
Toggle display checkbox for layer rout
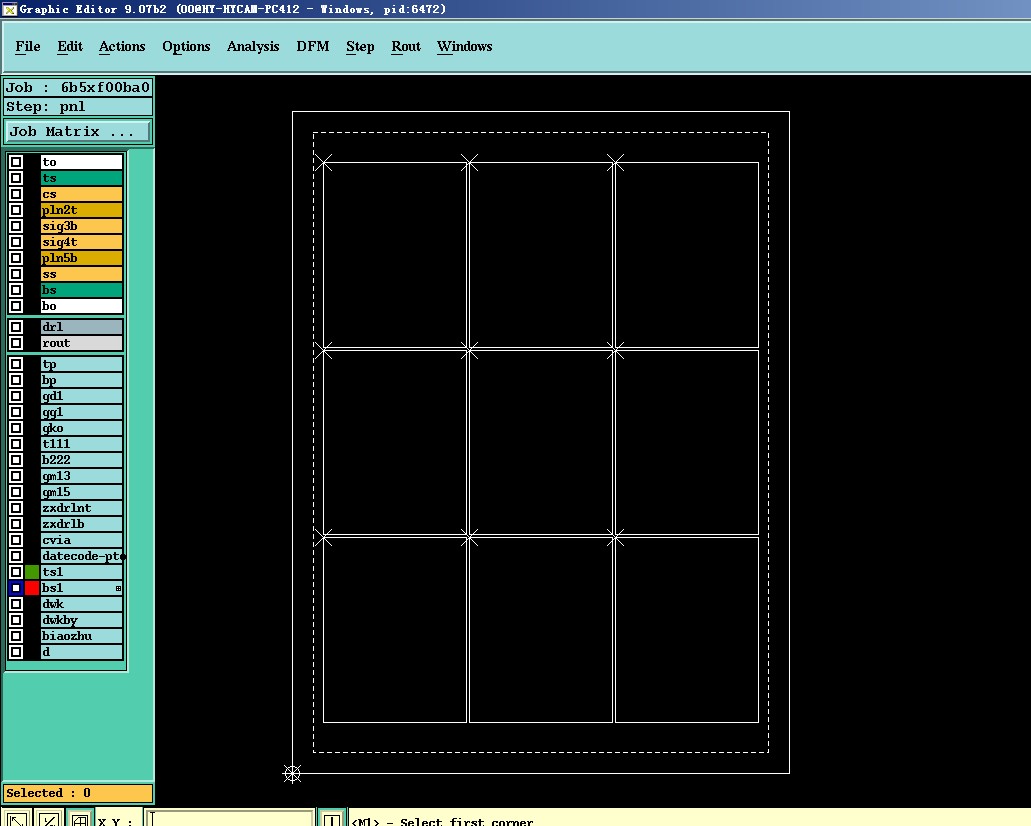(x=16, y=343)
